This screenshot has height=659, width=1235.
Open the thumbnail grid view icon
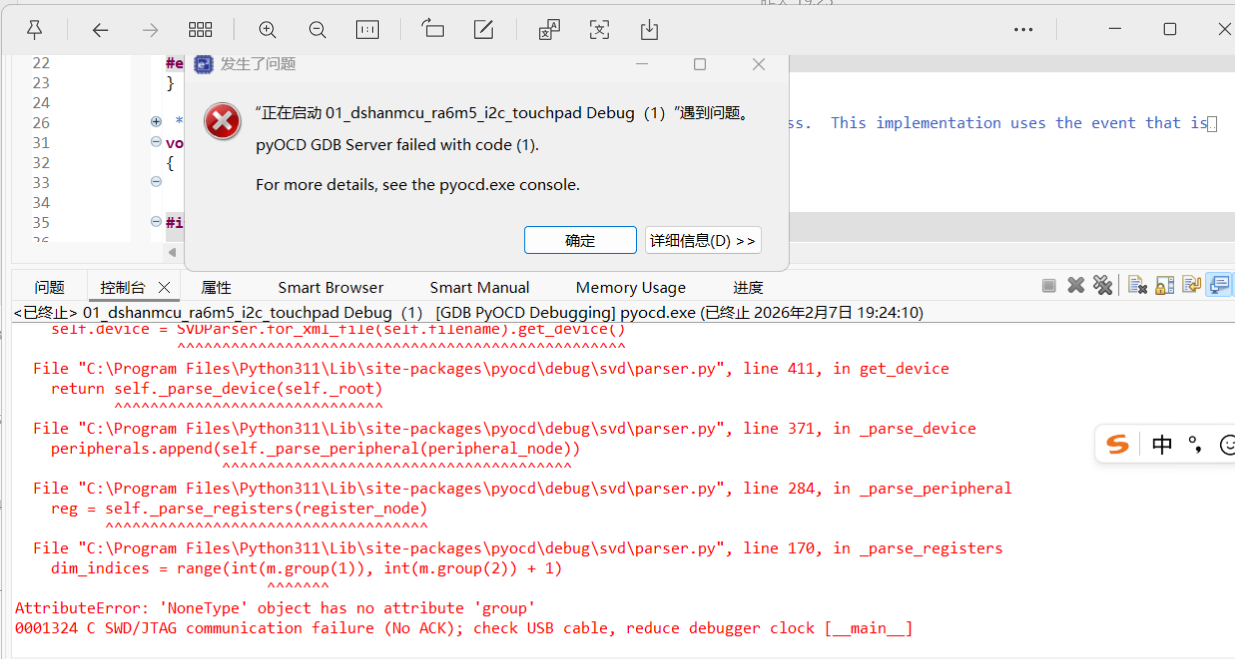coord(200,30)
